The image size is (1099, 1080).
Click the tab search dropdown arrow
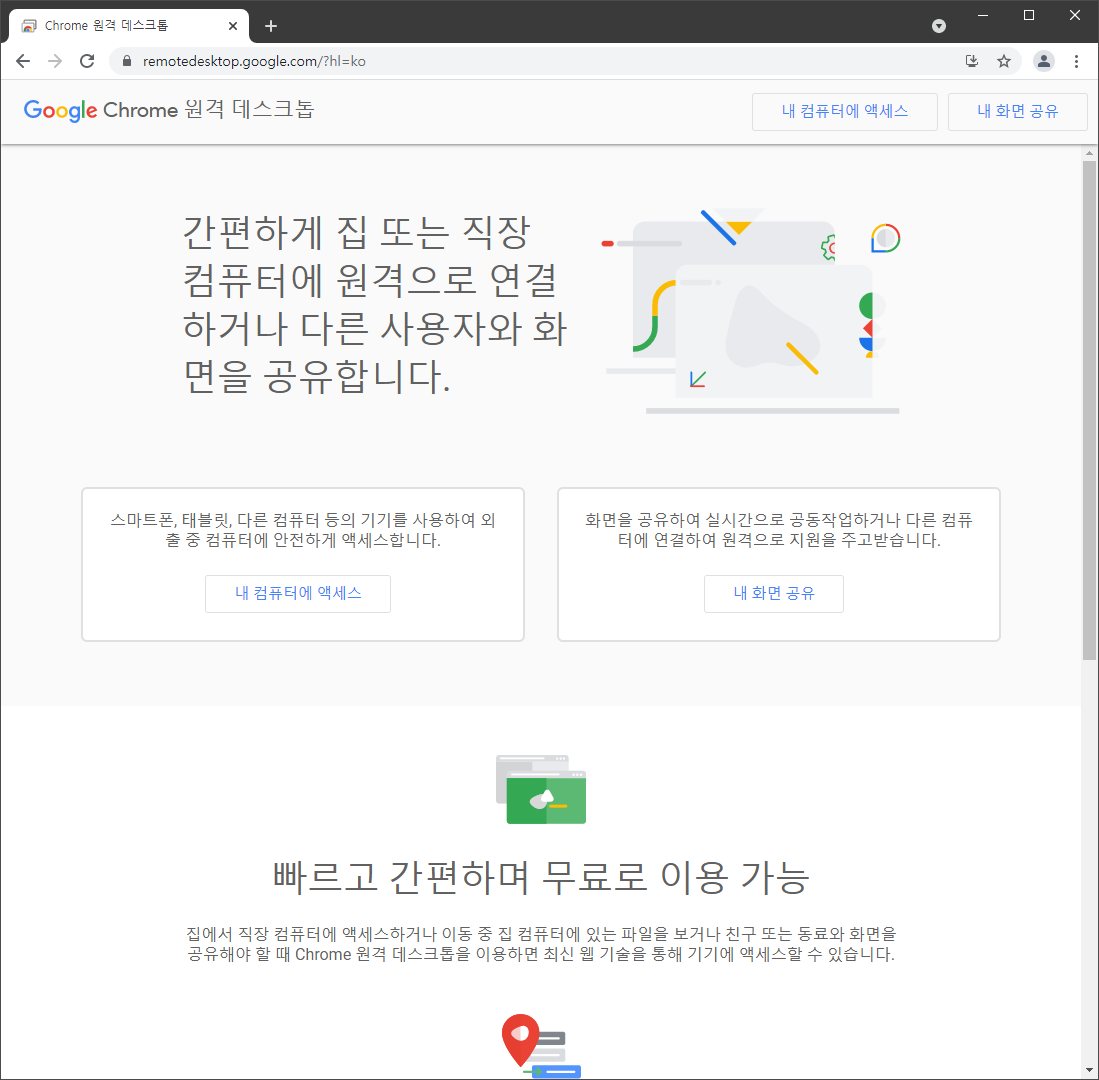pyautogui.click(x=939, y=26)
